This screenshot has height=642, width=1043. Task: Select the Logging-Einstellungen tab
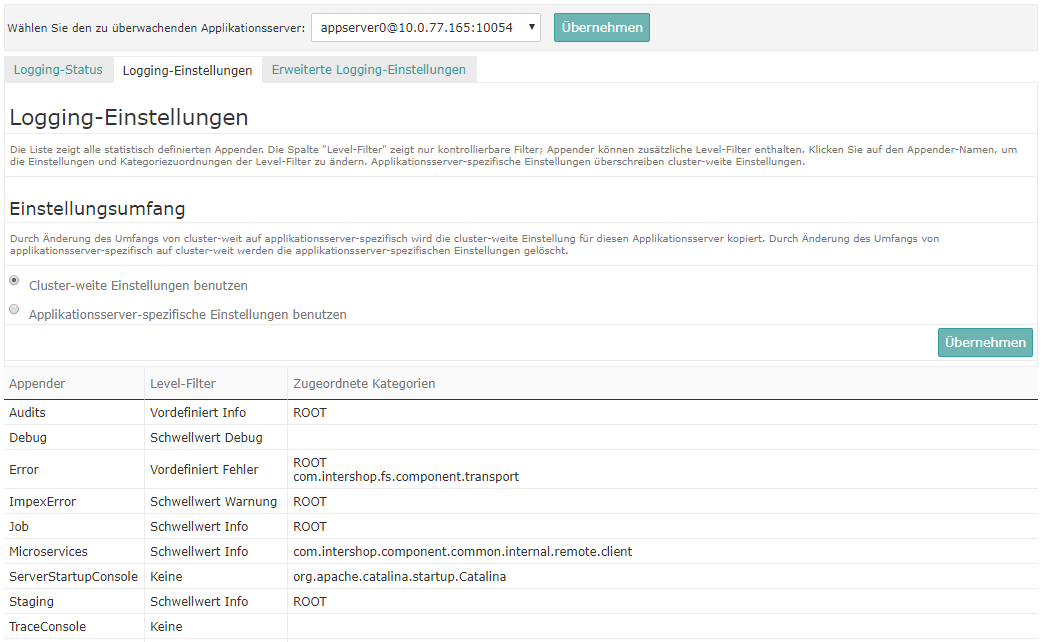(x=188, y=69)
